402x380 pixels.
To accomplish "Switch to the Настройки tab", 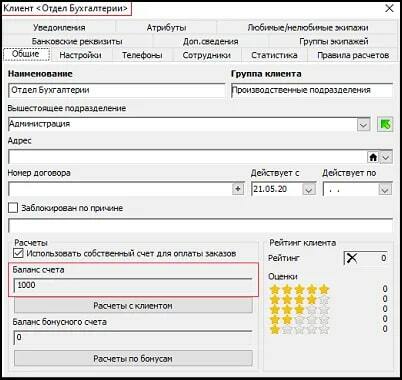I will 80,55.
